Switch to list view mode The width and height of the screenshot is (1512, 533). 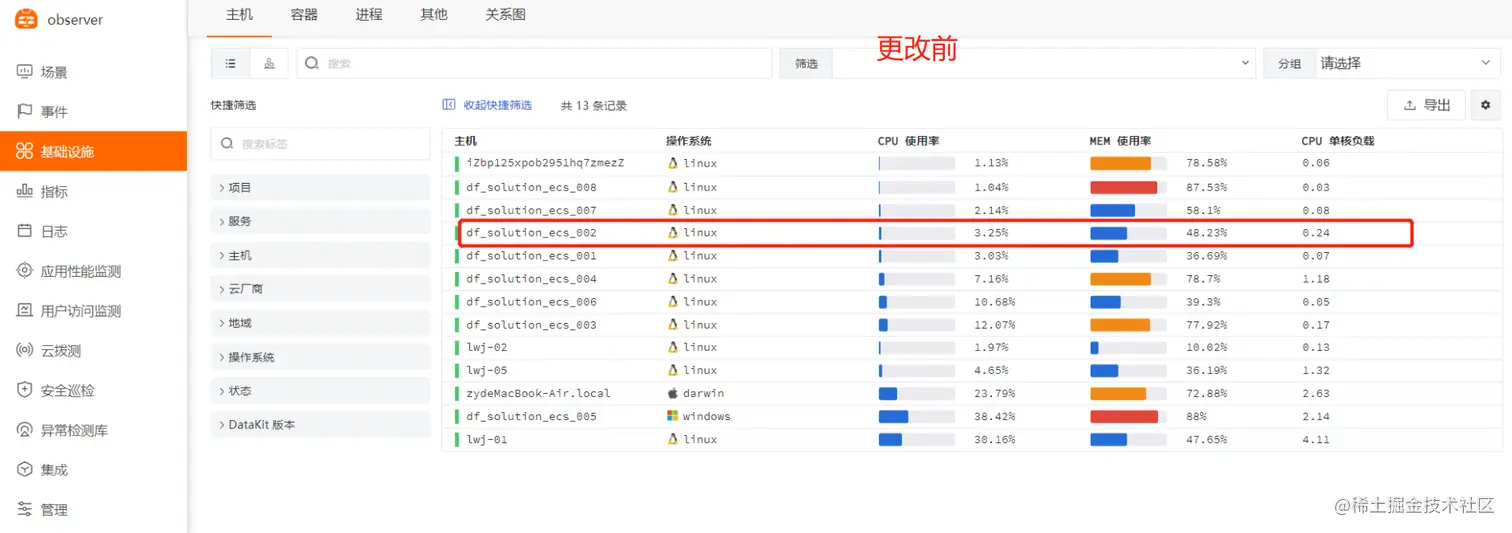(x=231, y=63)
